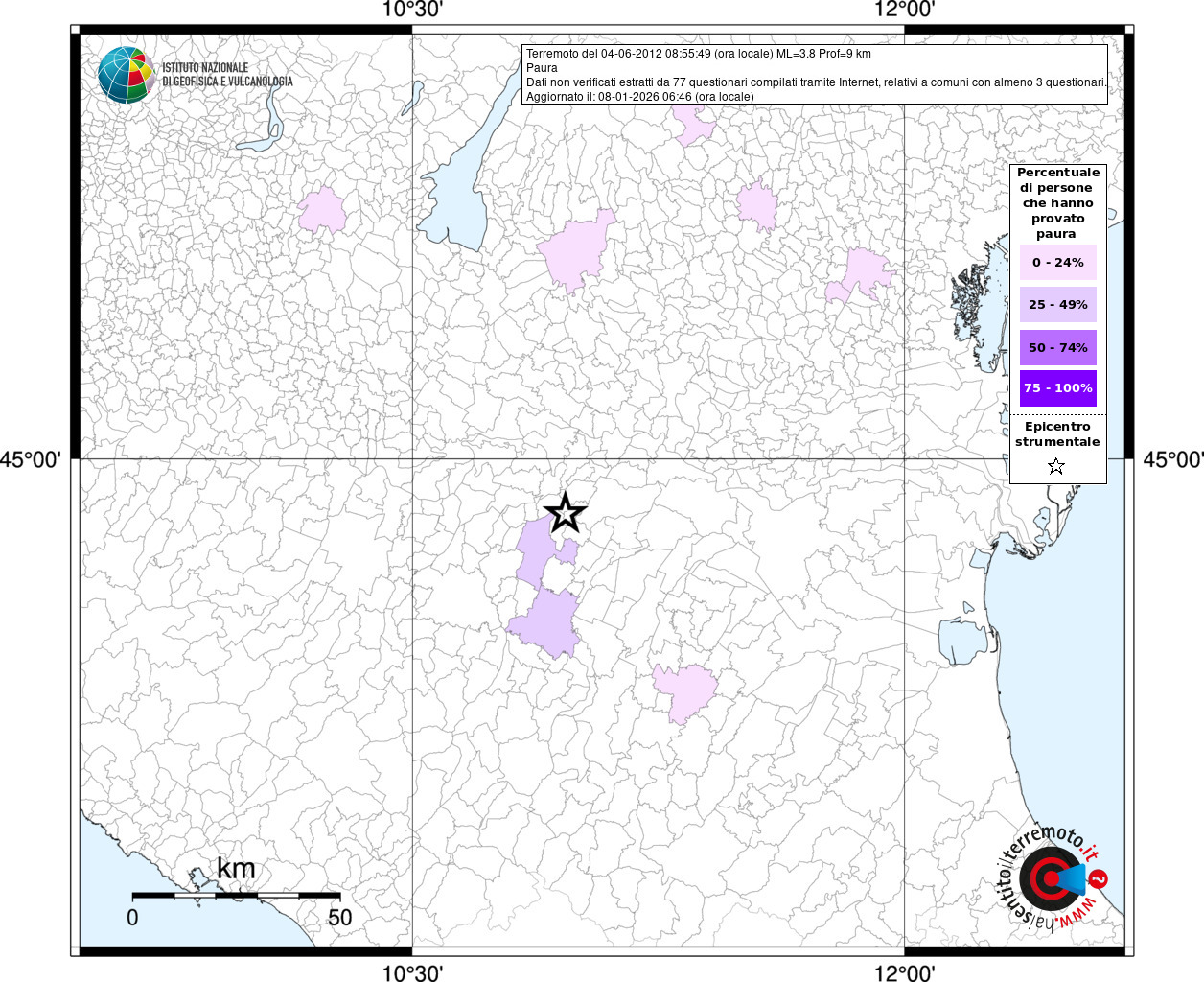The image size is (1204, 982).
Task: Click the legend's epicentro strumentale star symbol
Action: (x=1056, y=467)
